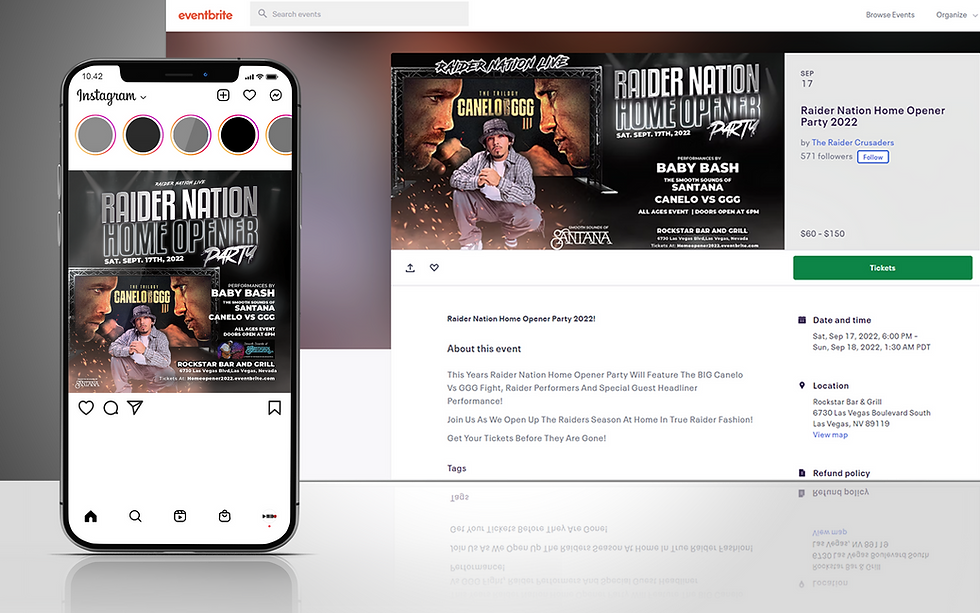Follow The Raider Crusaders organizer

point(872,157)
